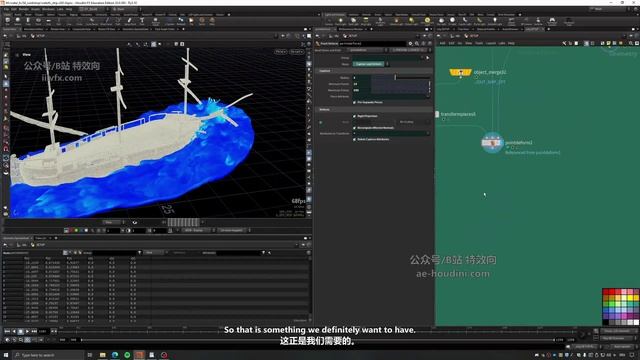This screenshot has width=640, height=360.
Task: Click the Radius value field
Action: pos(362,78)
